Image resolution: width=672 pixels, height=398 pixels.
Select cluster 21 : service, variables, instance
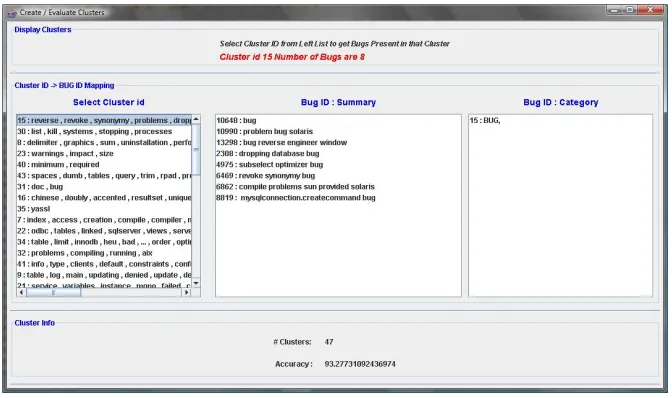[104, 284]
